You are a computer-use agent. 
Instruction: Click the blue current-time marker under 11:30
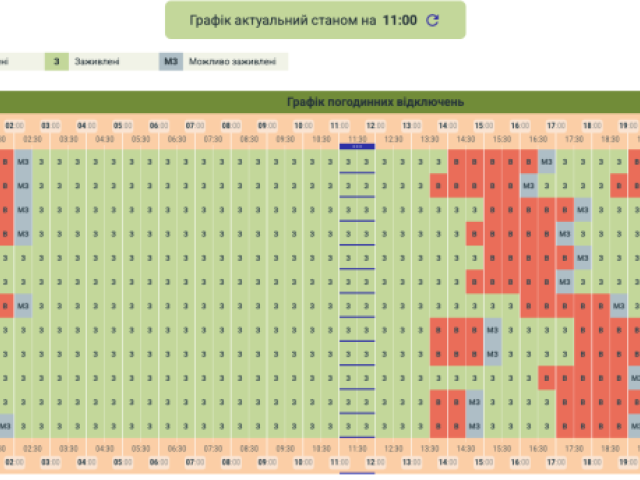coord(357,147)
